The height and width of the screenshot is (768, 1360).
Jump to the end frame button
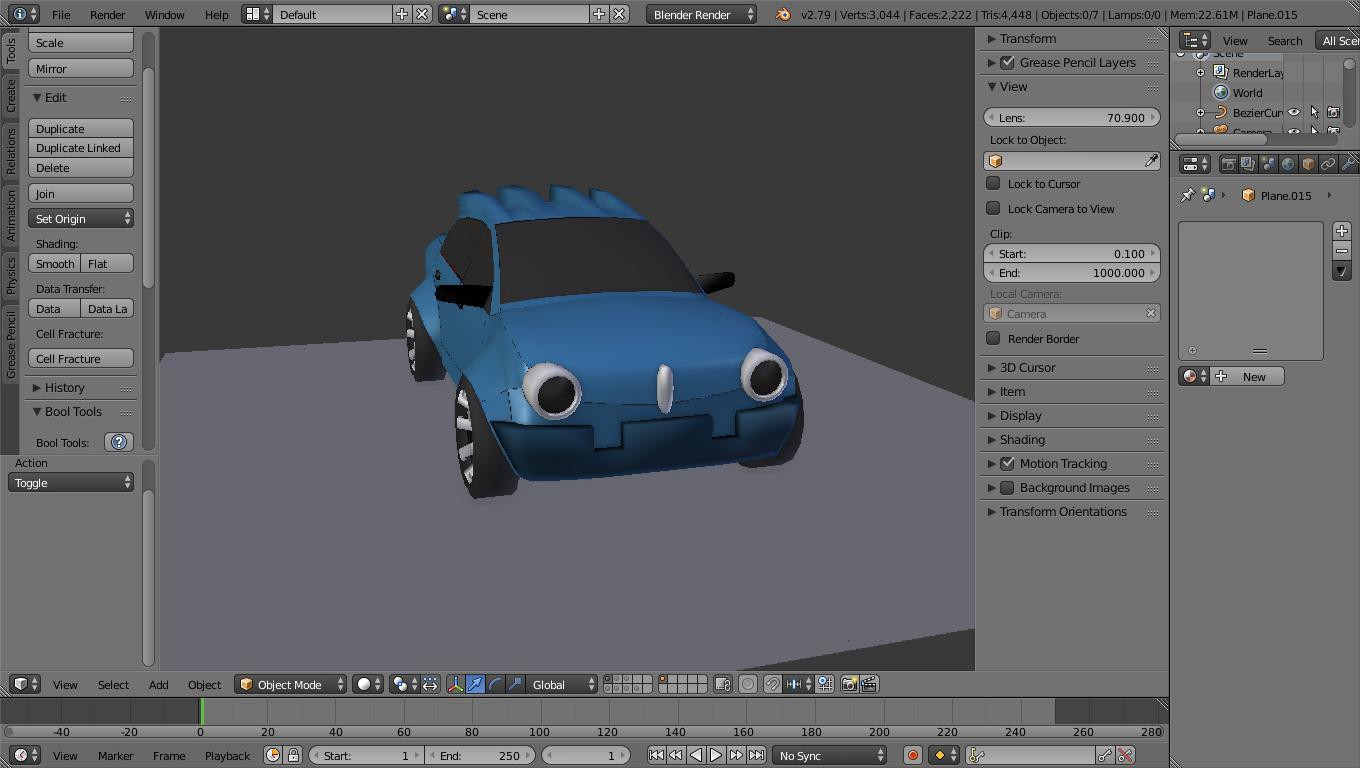click(757, 755)
